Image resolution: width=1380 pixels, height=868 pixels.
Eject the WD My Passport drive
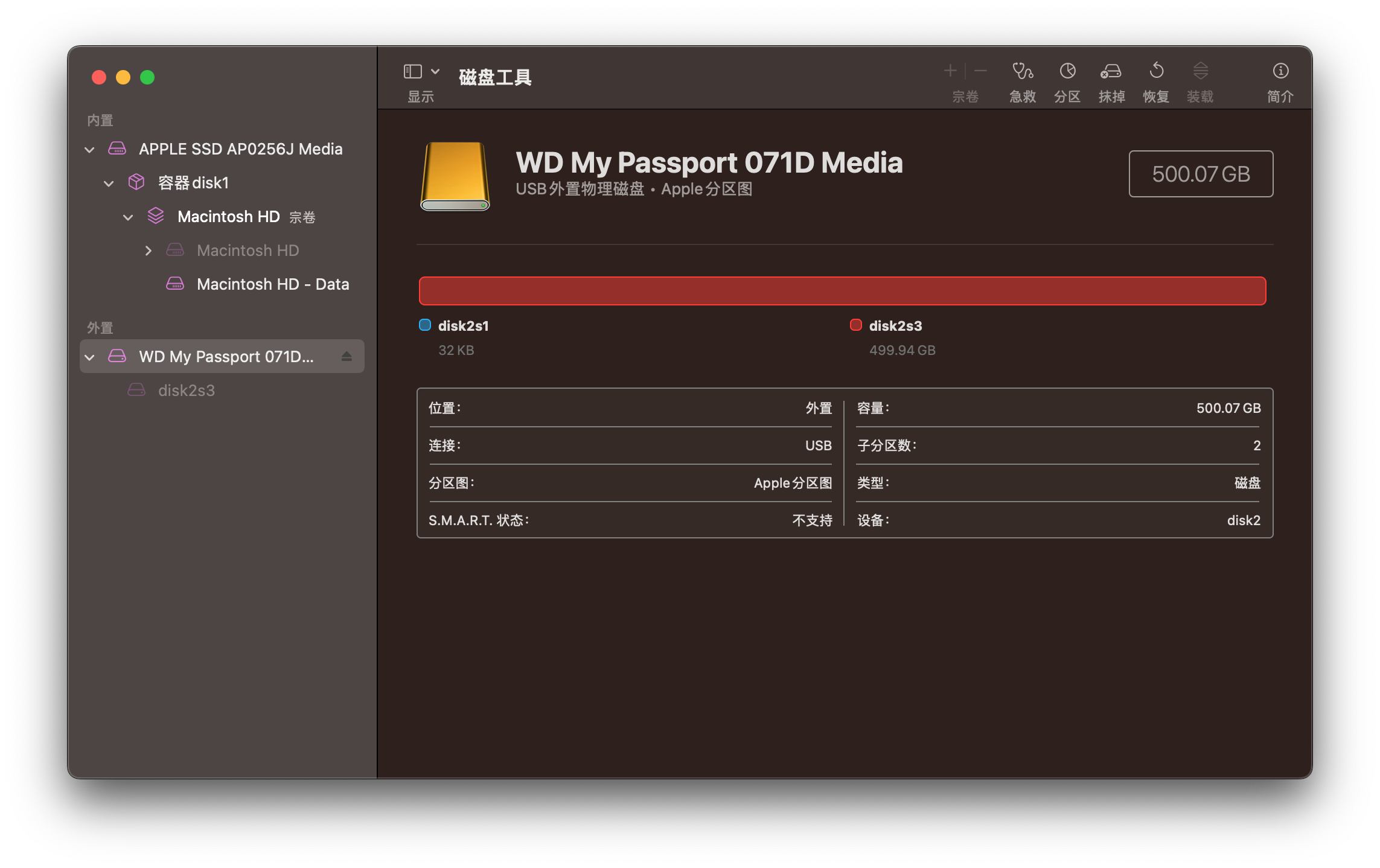pyautogui.click(x=347, y=356)
